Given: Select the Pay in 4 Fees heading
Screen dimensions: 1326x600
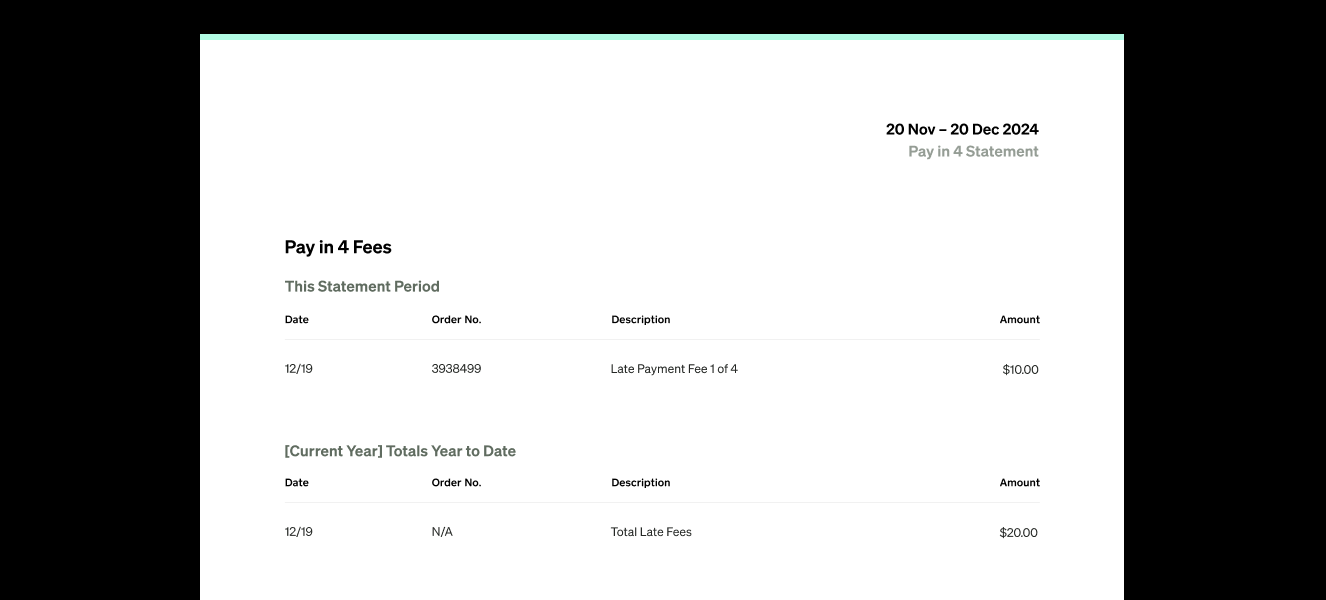Looking at the screenshot, I should pos(338,247).
